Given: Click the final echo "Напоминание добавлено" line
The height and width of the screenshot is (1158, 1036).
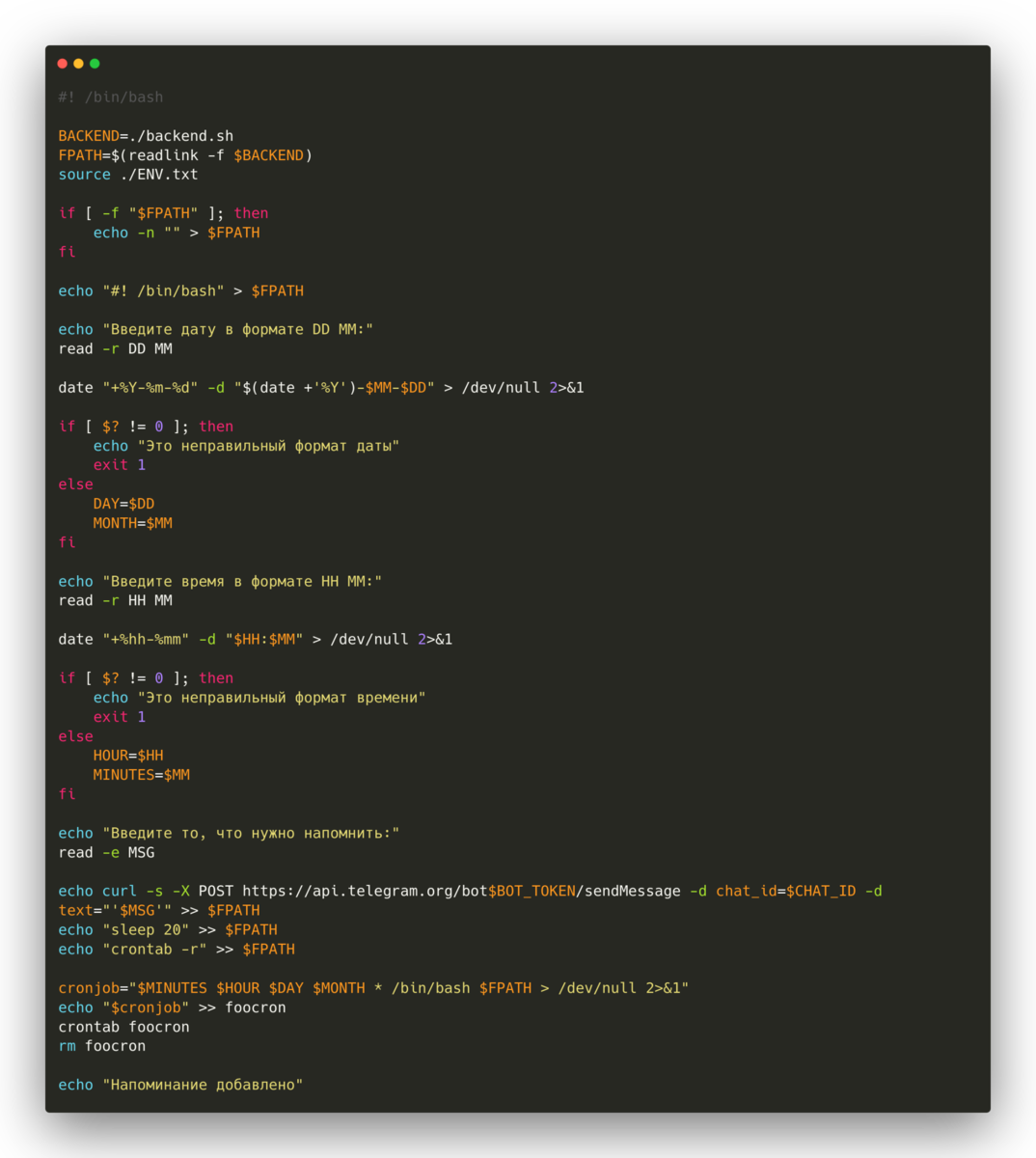Looking at the screenshot, I should point(180,1084).
